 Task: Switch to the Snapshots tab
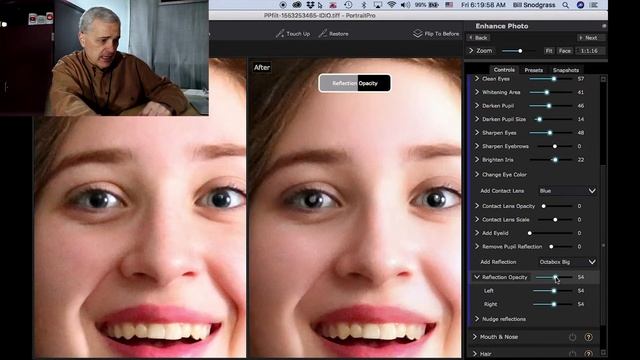[566, 70]
